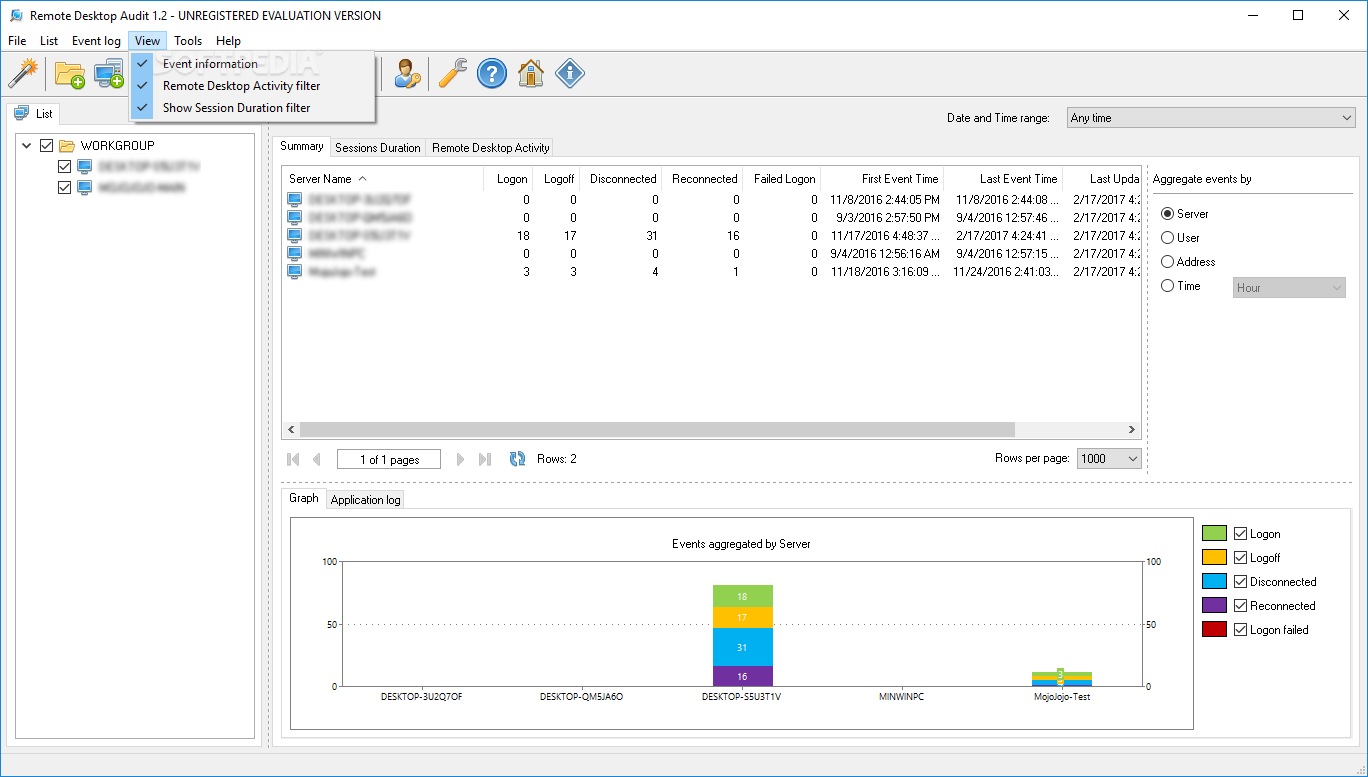Click the blue diamond info icon
The height and width of the screenshot is (777, 1368).
(x=570, y=73)
